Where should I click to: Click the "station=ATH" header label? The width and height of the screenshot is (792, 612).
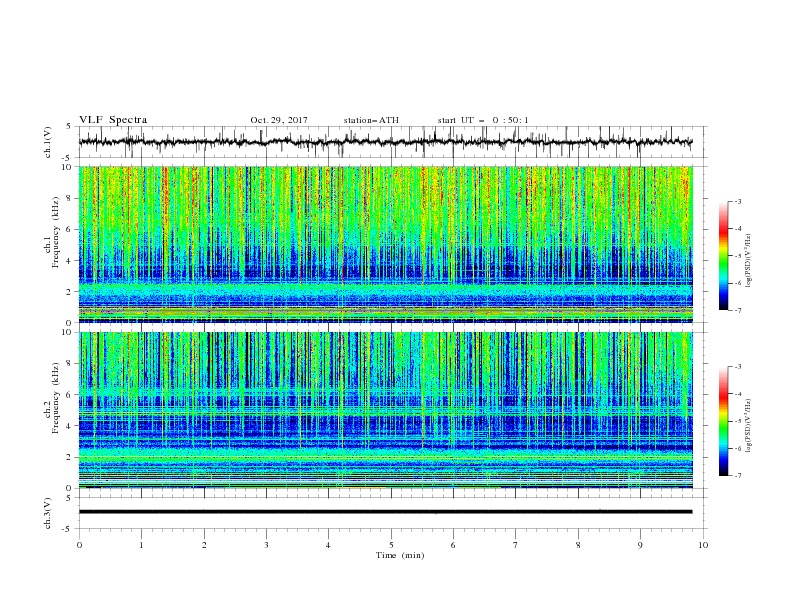tap(371, 120)
